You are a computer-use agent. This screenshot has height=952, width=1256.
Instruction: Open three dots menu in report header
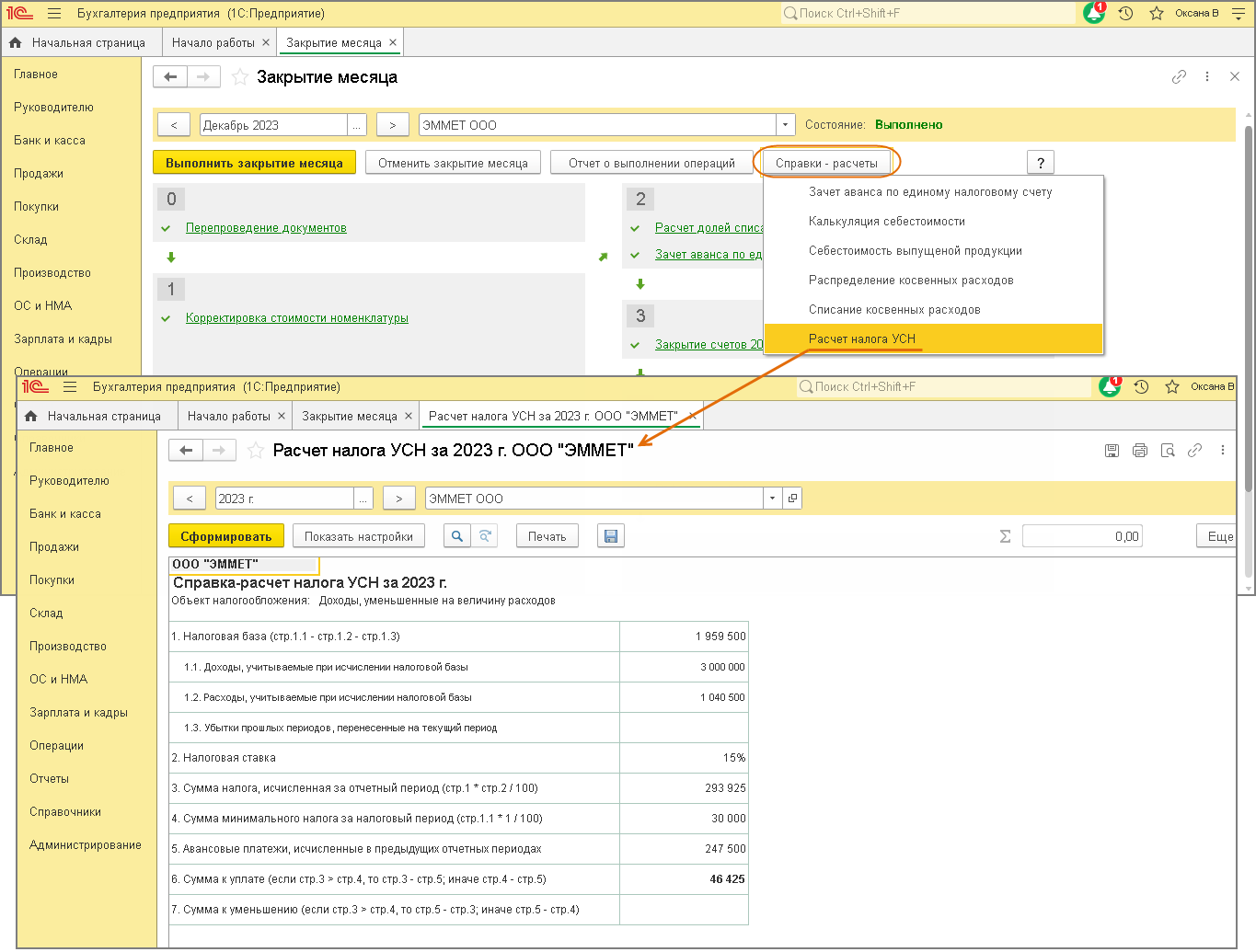click(1223, 451)
